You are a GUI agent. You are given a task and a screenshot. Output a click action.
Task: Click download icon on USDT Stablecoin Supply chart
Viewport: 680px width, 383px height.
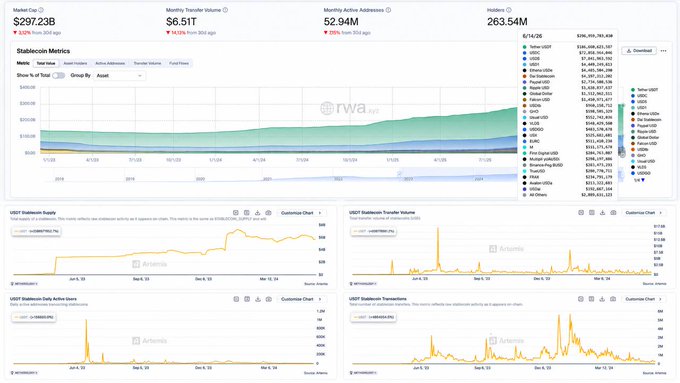click(x=258, y=213)
